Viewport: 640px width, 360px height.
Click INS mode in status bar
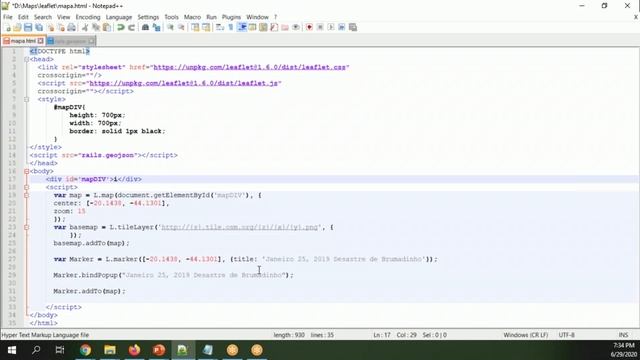pos(623,335)
